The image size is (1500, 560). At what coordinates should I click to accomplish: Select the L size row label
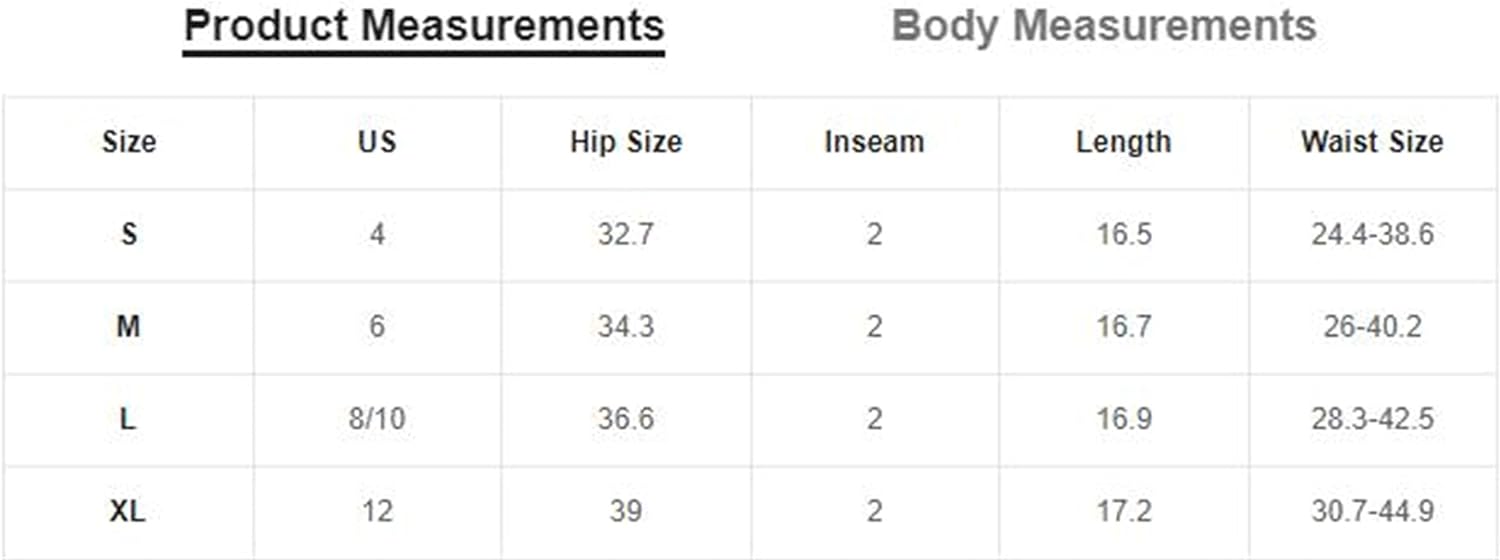[x=129, y=420]
